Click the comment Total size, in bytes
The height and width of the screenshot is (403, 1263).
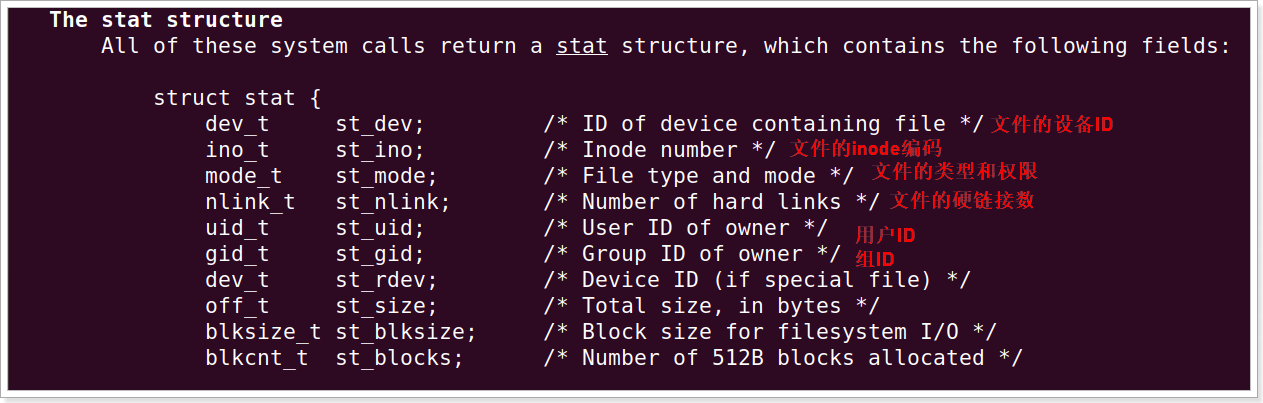click(x=711, y=306)
